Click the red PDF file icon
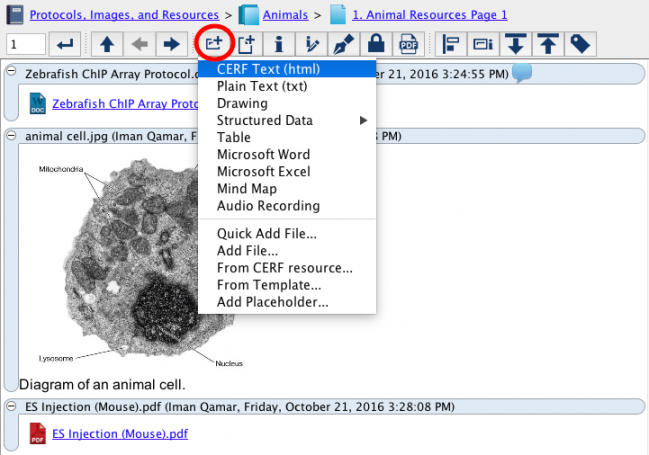This screenshot has height=455, width=649. 38,433
